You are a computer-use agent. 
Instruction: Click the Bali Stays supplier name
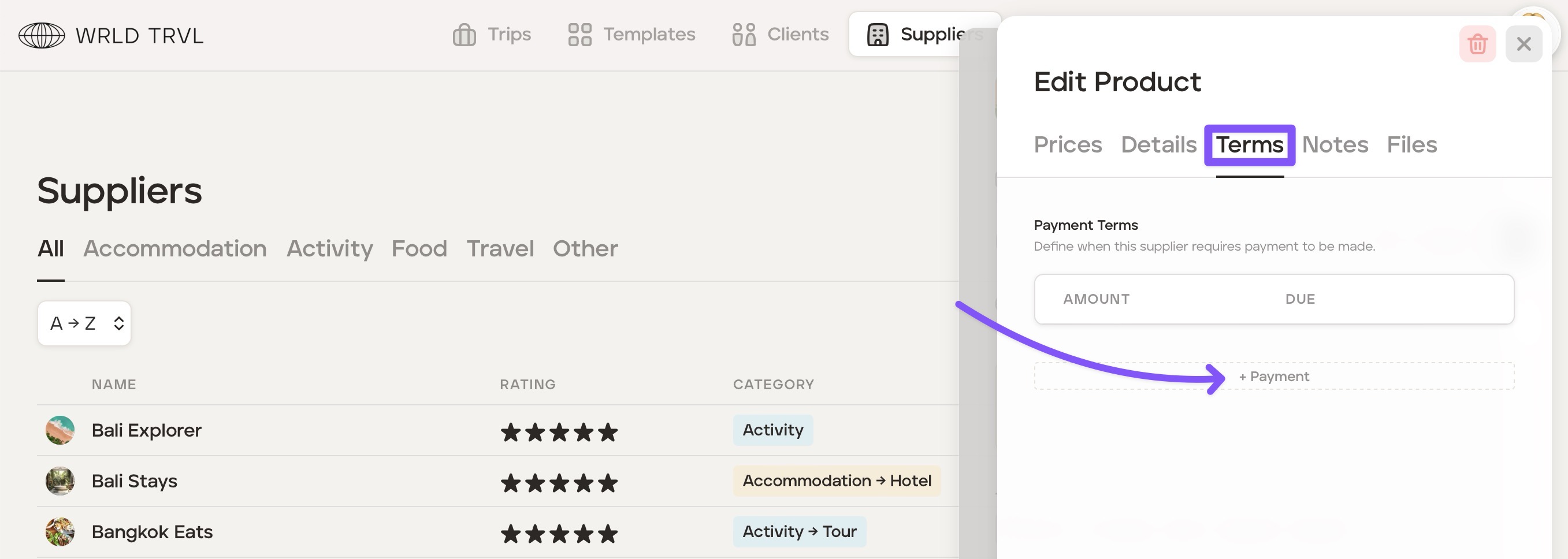135,481
